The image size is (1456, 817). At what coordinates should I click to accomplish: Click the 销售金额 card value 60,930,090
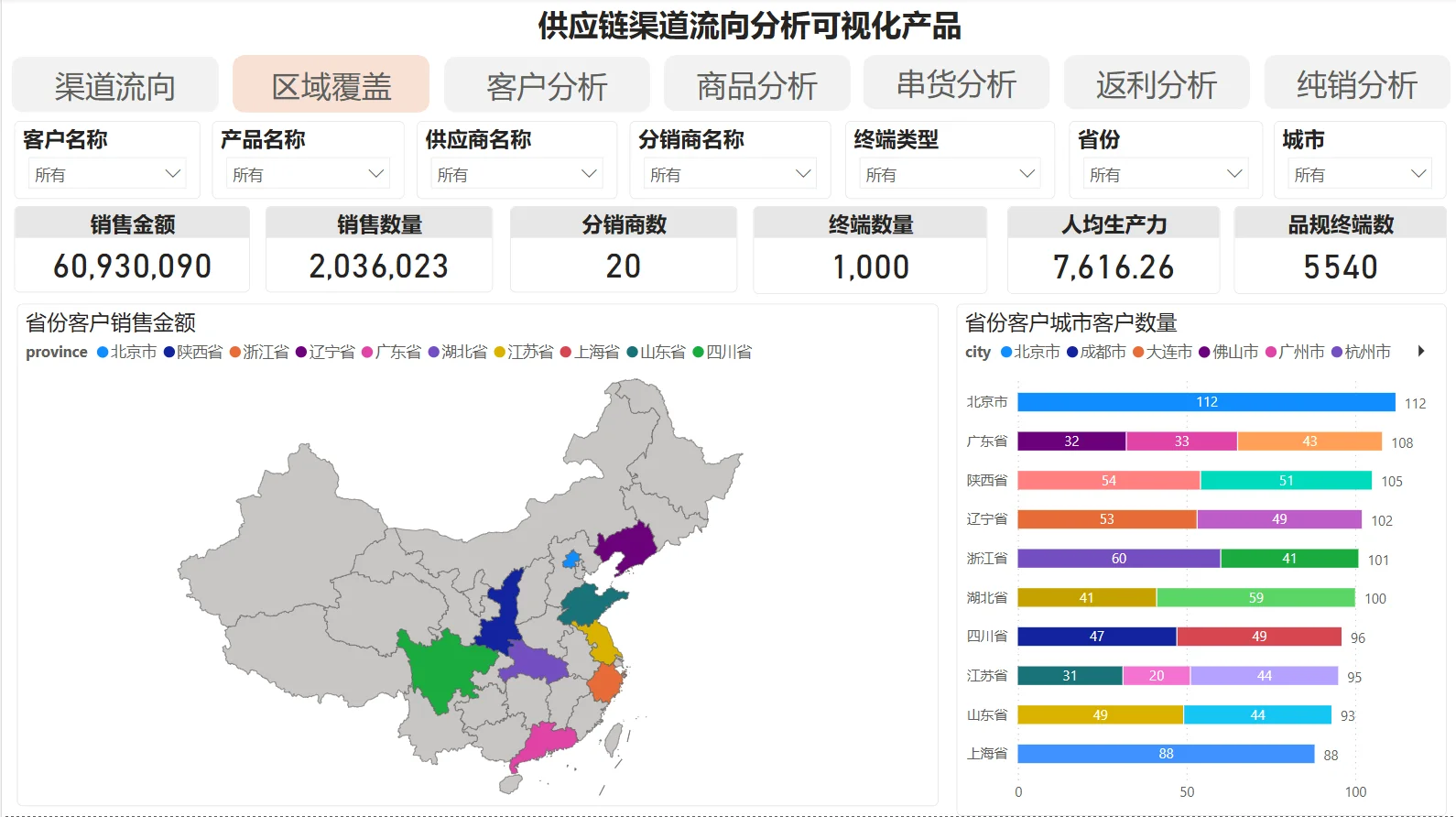[132, 267]
